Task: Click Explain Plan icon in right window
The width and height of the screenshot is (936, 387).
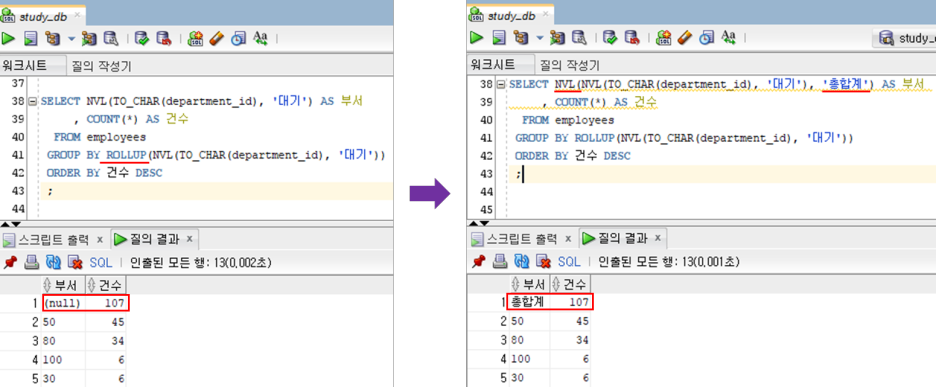Action: click(521, 39)
